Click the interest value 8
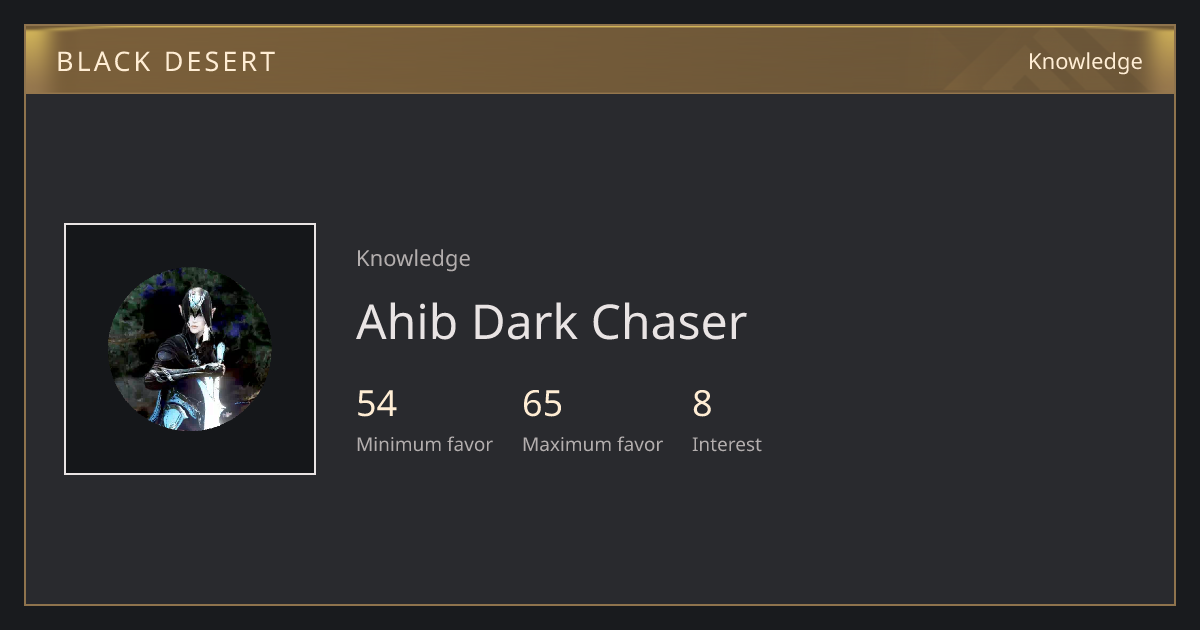1200x630 pixels. click(702, 404)
